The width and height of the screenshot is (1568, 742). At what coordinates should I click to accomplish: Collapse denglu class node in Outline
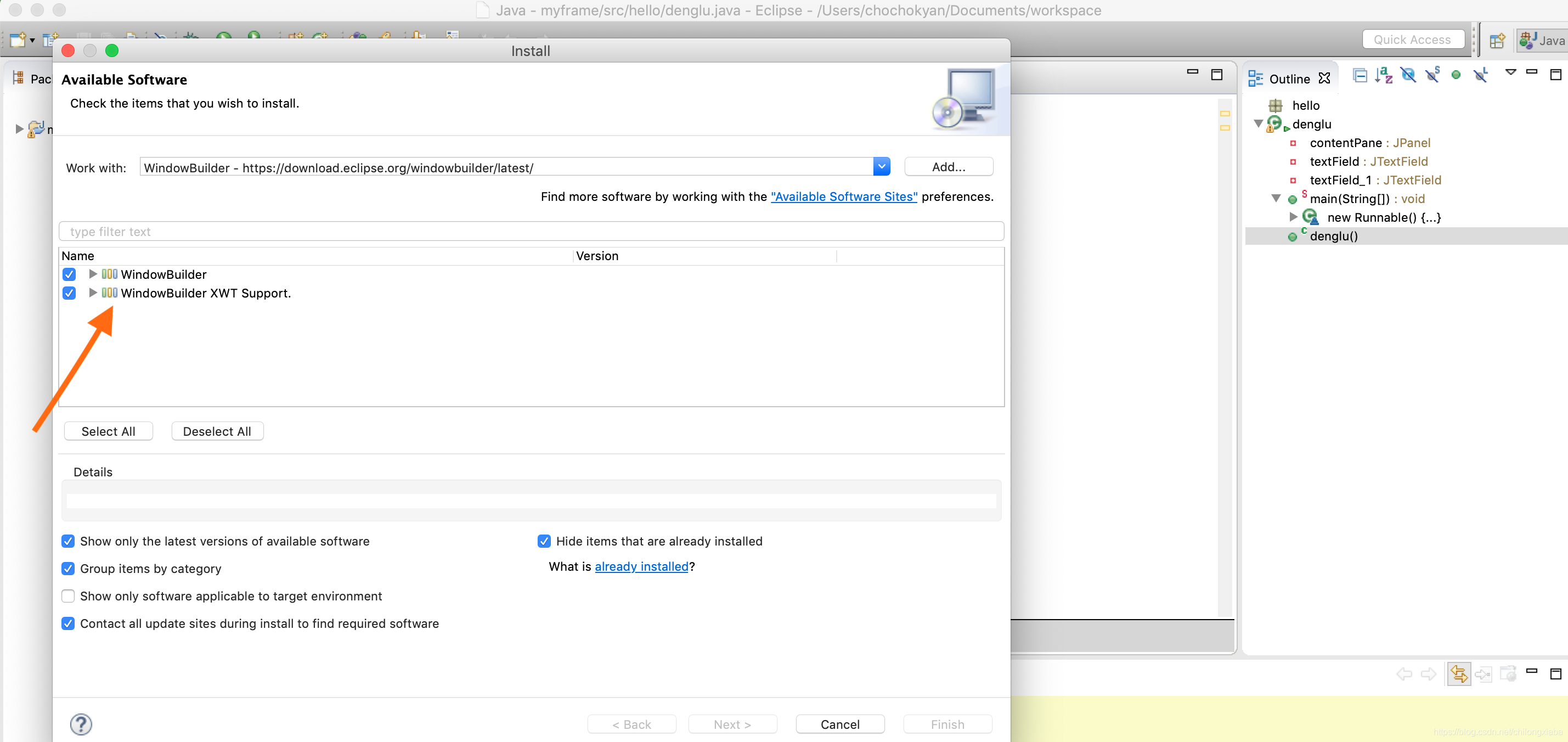[x=1257, y=123]
